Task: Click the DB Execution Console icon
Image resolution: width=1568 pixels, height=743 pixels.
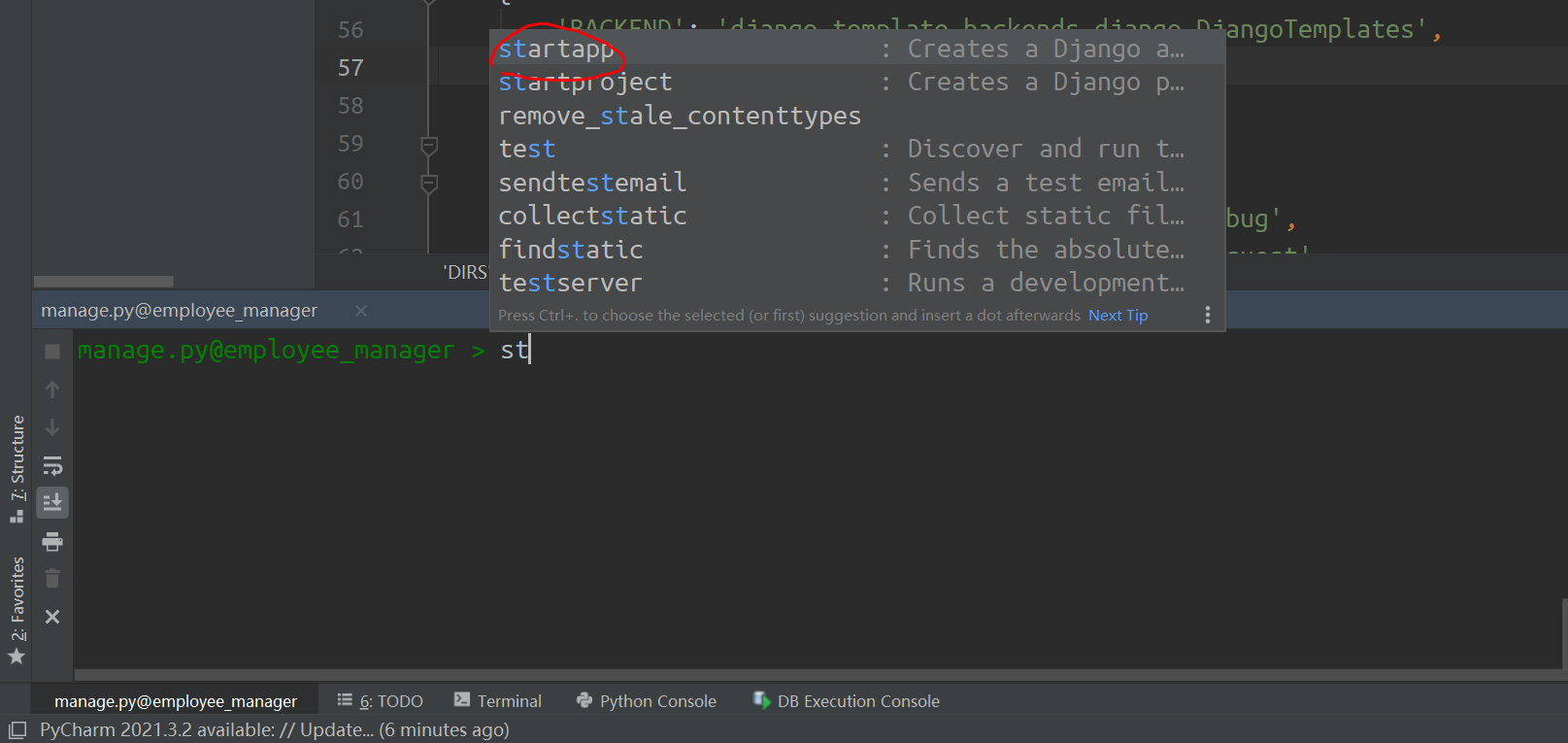Action: click(x=762, y=700)
